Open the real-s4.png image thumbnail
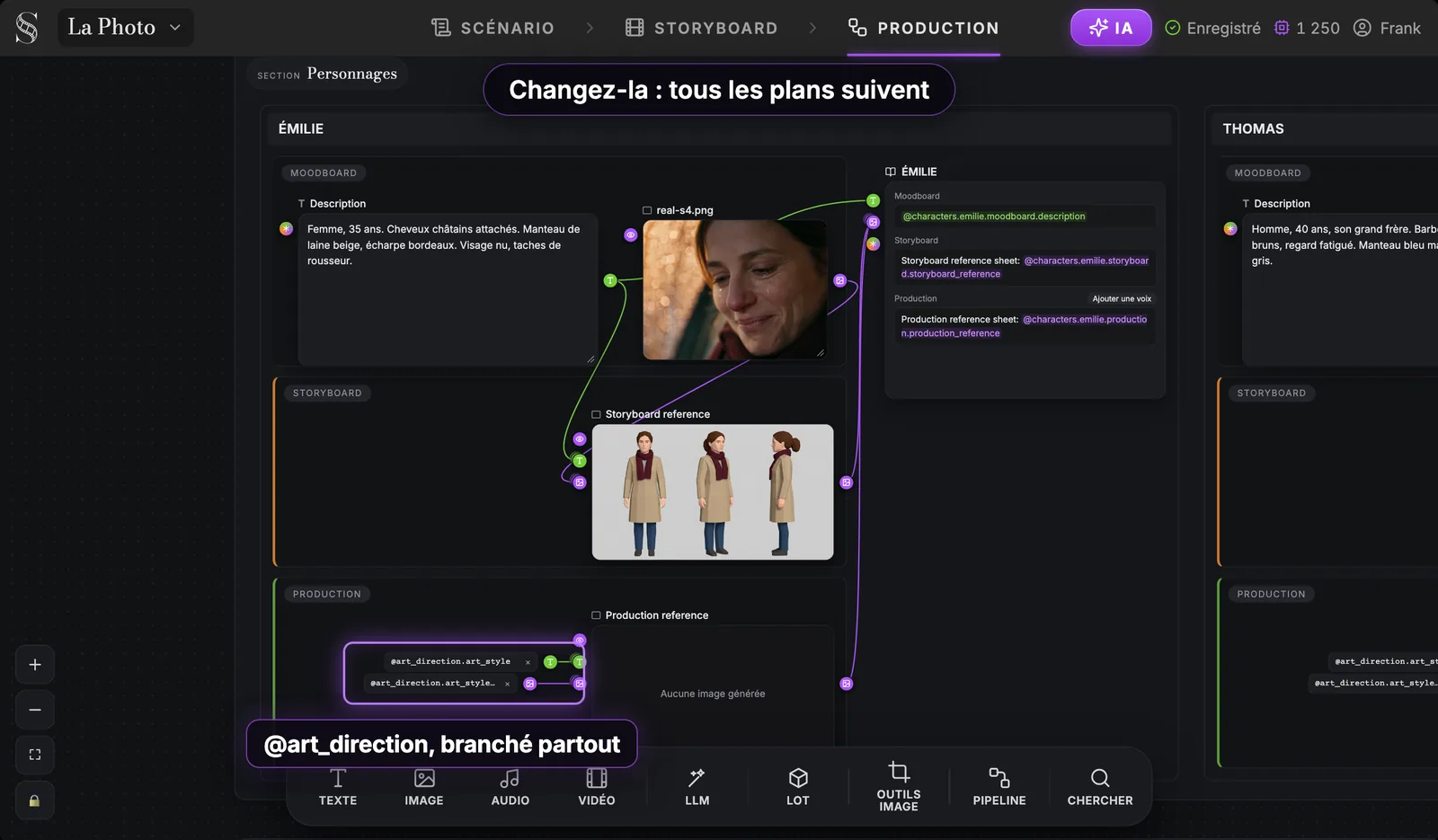Image resolution: width=1438 pixels, height=840 pixels. (735, 289)
